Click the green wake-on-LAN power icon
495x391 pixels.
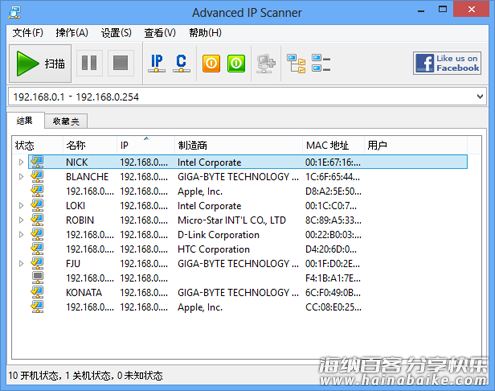[236, 63]
